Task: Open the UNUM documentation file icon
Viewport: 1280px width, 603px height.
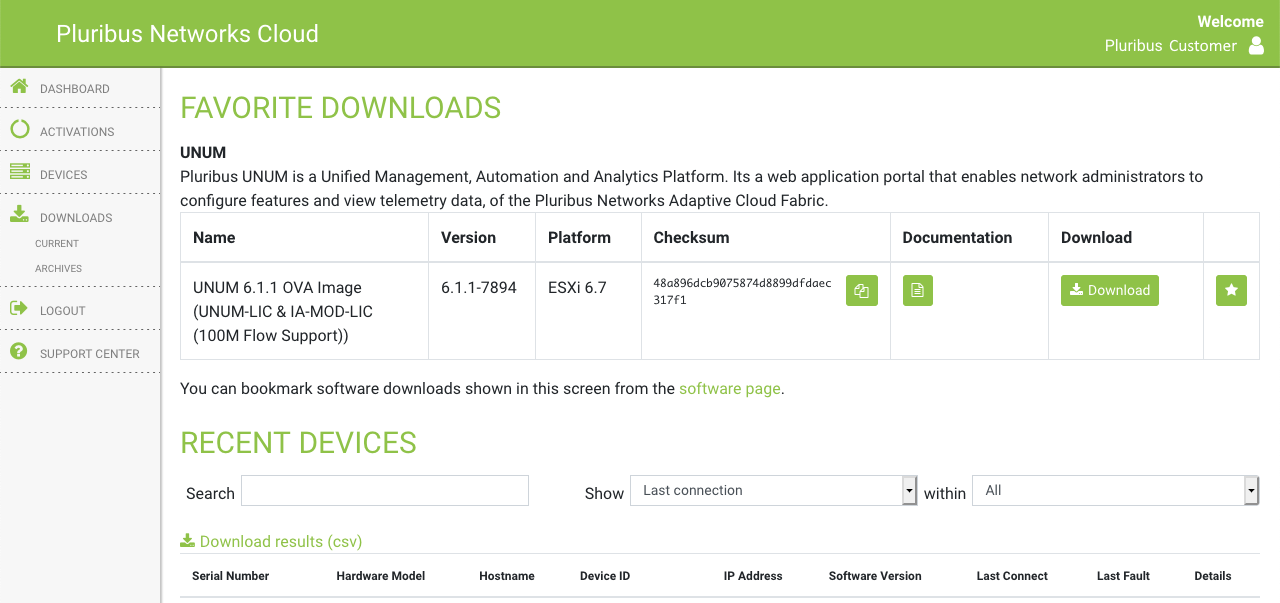Action: [x=918, y=291]
